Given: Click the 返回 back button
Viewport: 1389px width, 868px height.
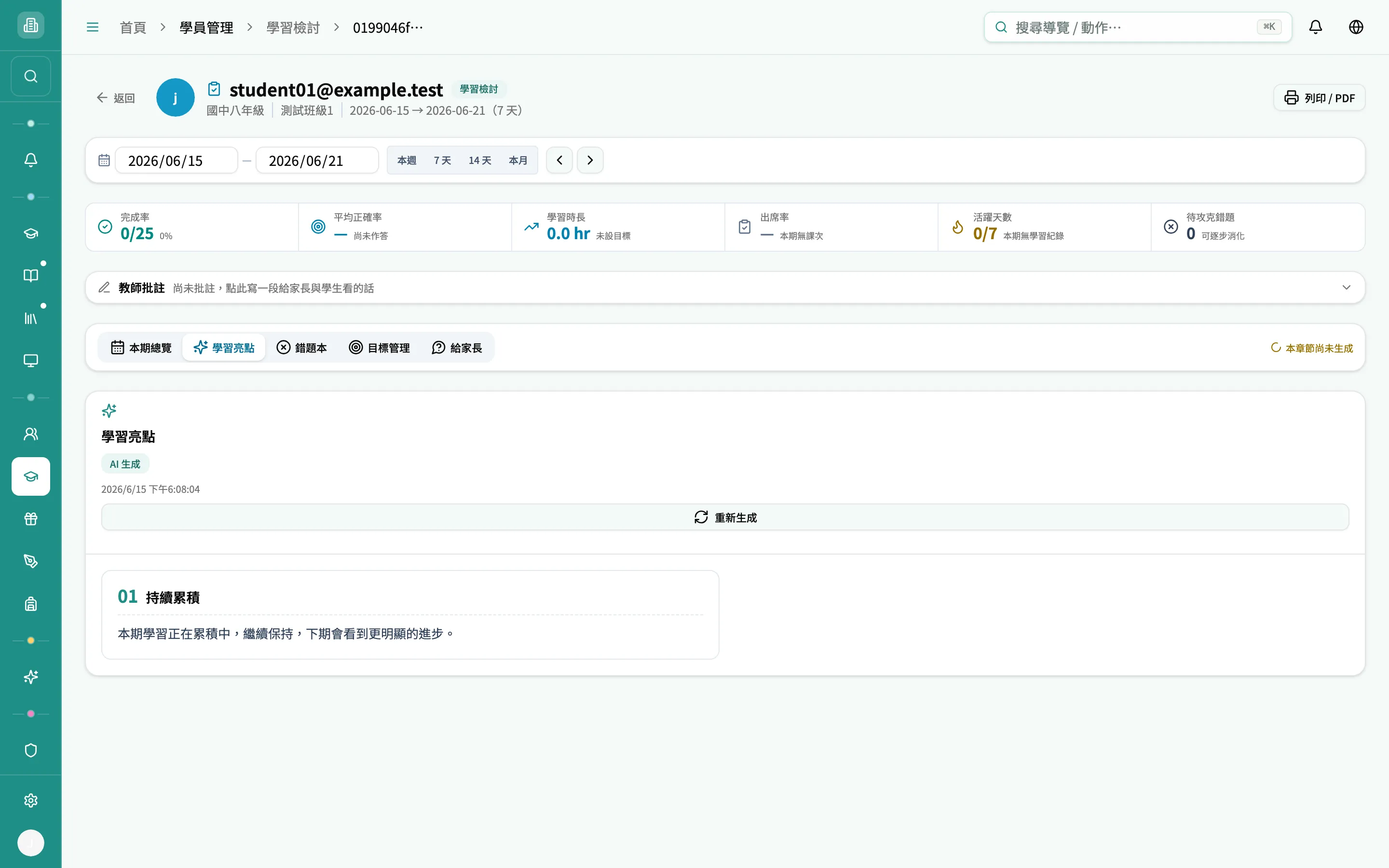Looking at the screenshot, I should (x=115, y=98).
